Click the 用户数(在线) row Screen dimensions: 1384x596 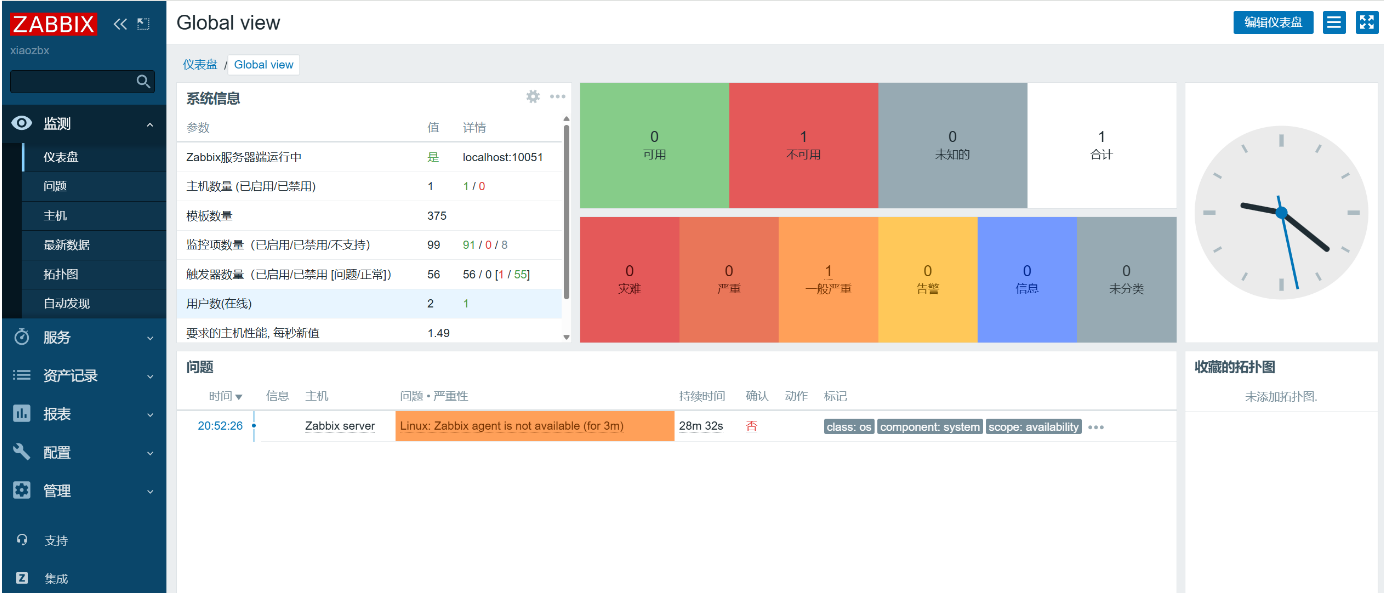pyautogui.click(x=369, y=304)
